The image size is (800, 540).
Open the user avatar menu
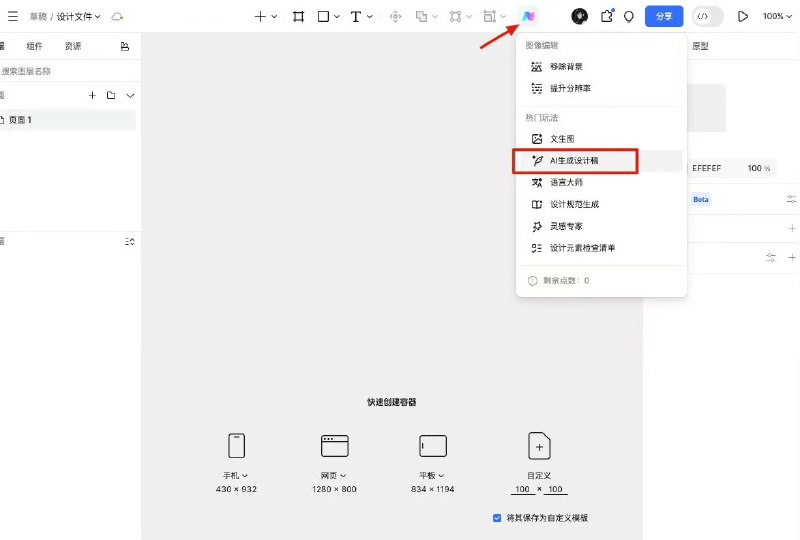(x=579, y=16)
